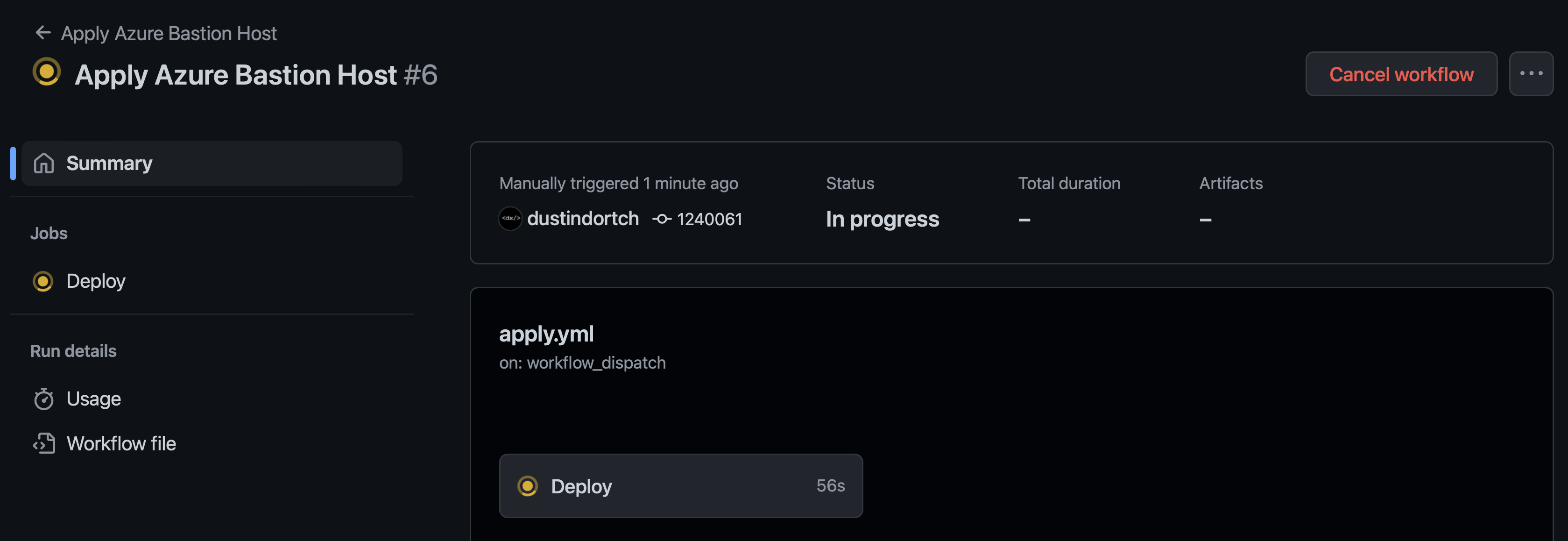1568x541 pixels.
Task: Click the commit icon beside 1240061
Action: click(x=662, y=219)
